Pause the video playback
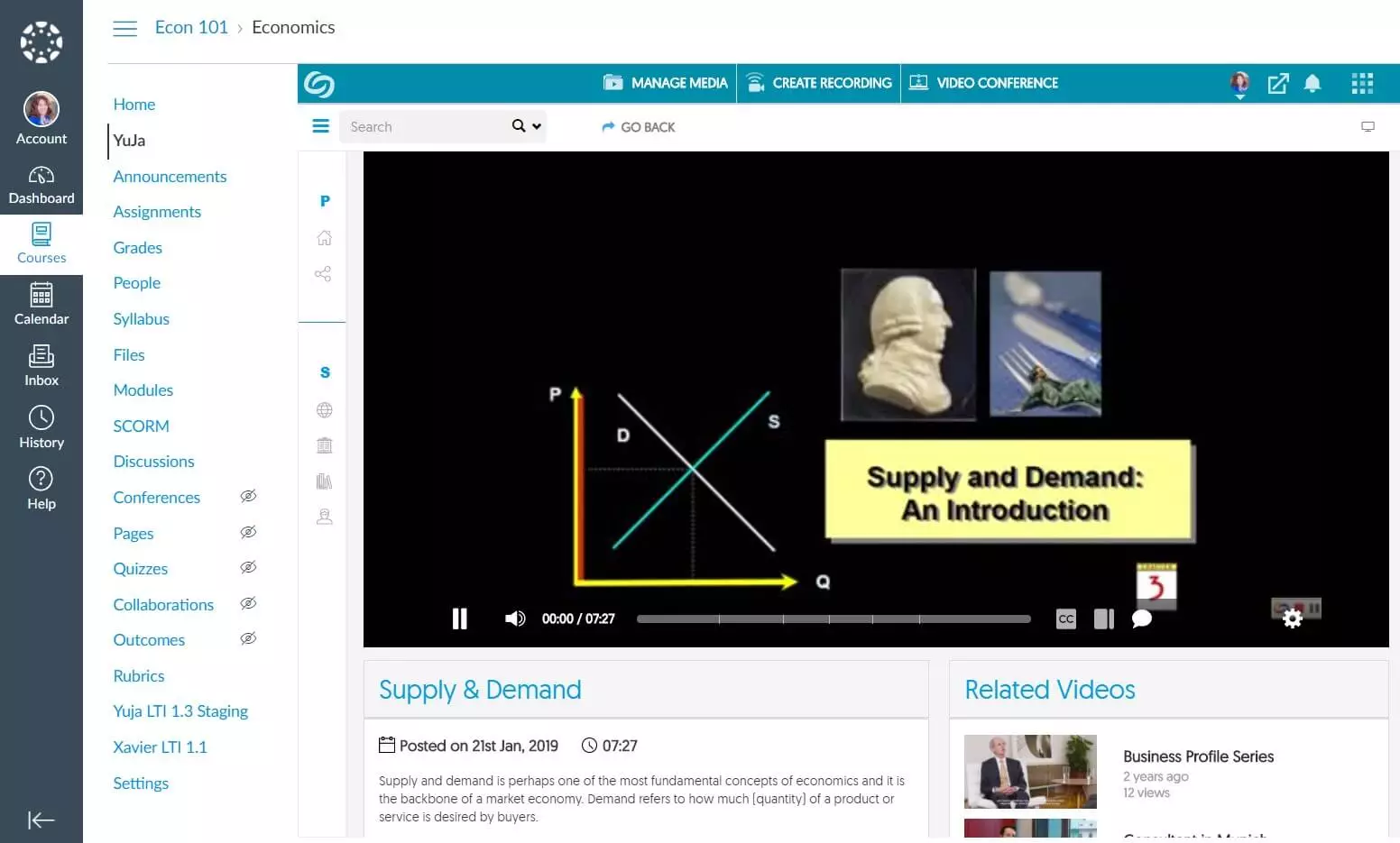Viewport: 1400px width, 843px height. tap(460, 619)
